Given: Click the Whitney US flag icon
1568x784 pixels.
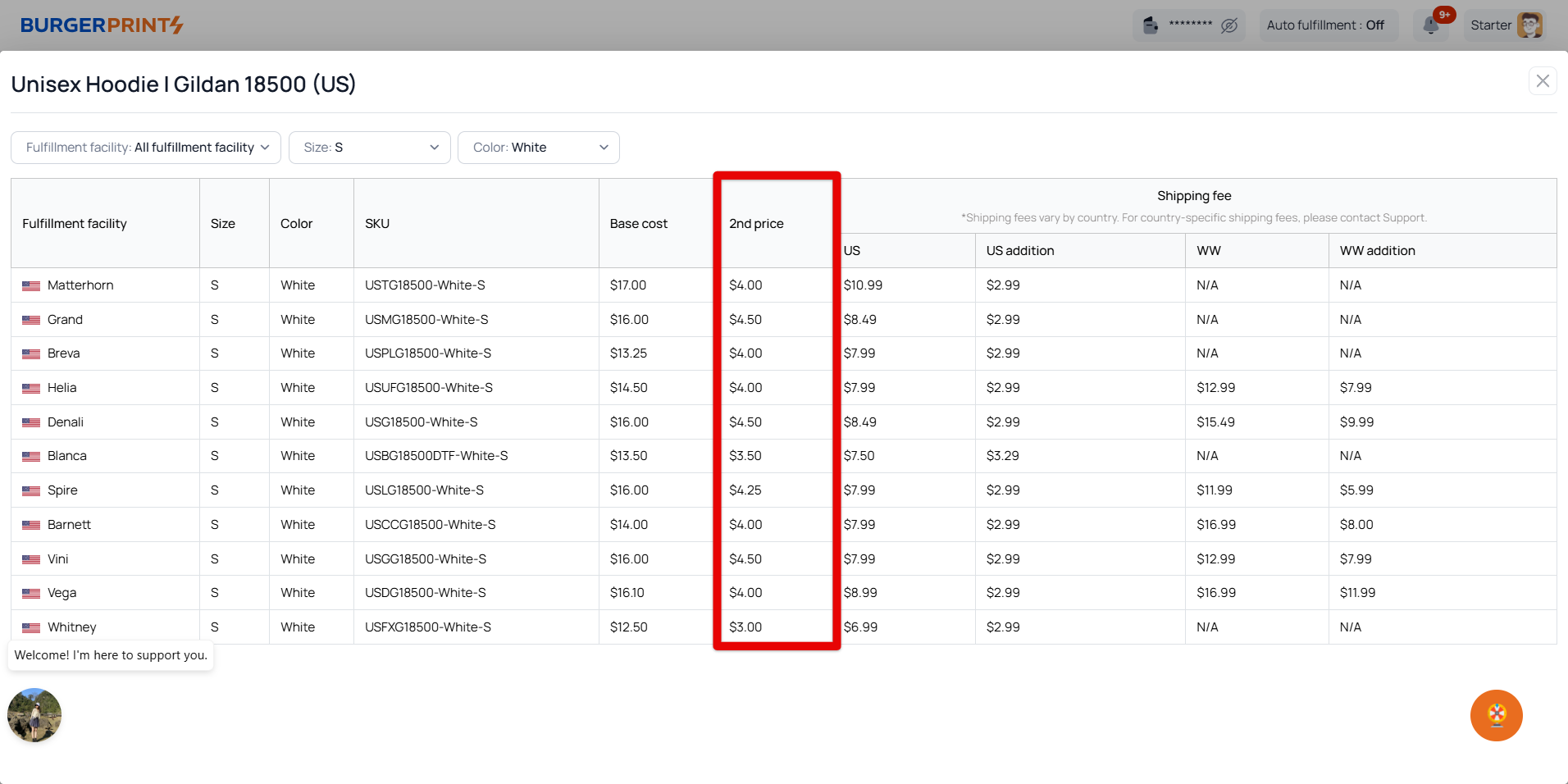Looking at the screenshot, I should (31, 628).
